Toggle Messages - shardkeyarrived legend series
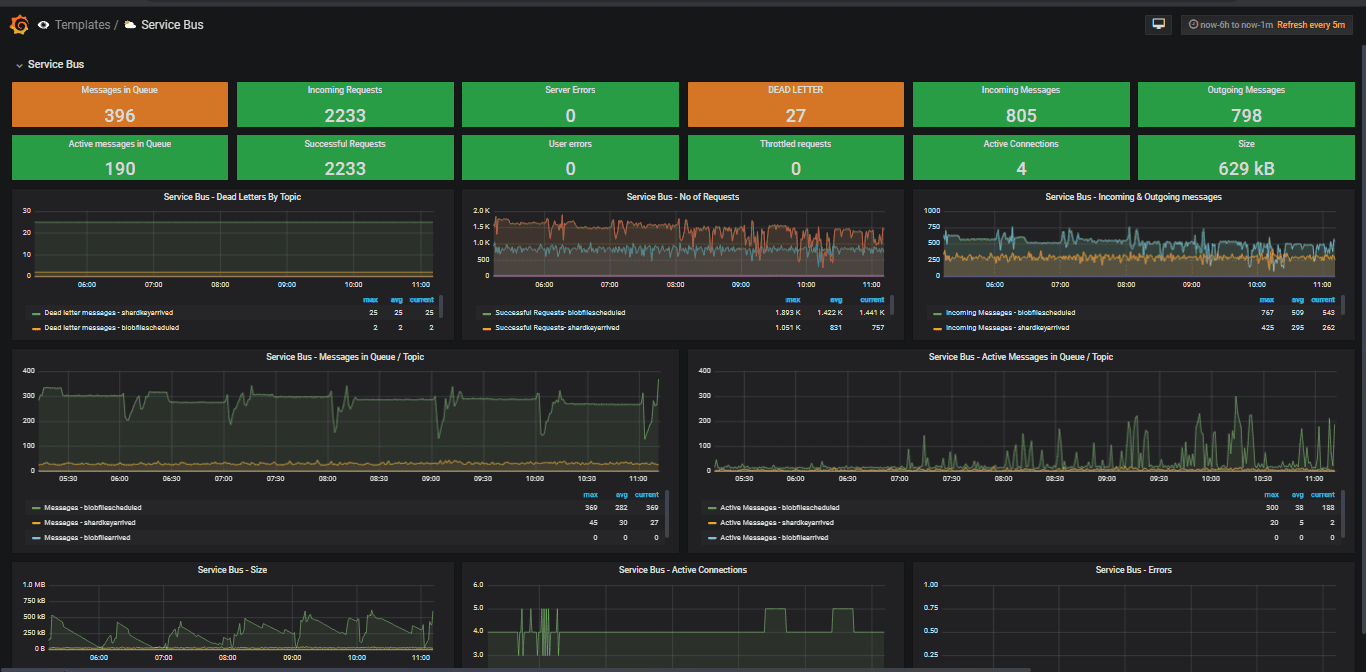Screen dimensions: 1366x672 pyautogui.click(x=90, y=522)
